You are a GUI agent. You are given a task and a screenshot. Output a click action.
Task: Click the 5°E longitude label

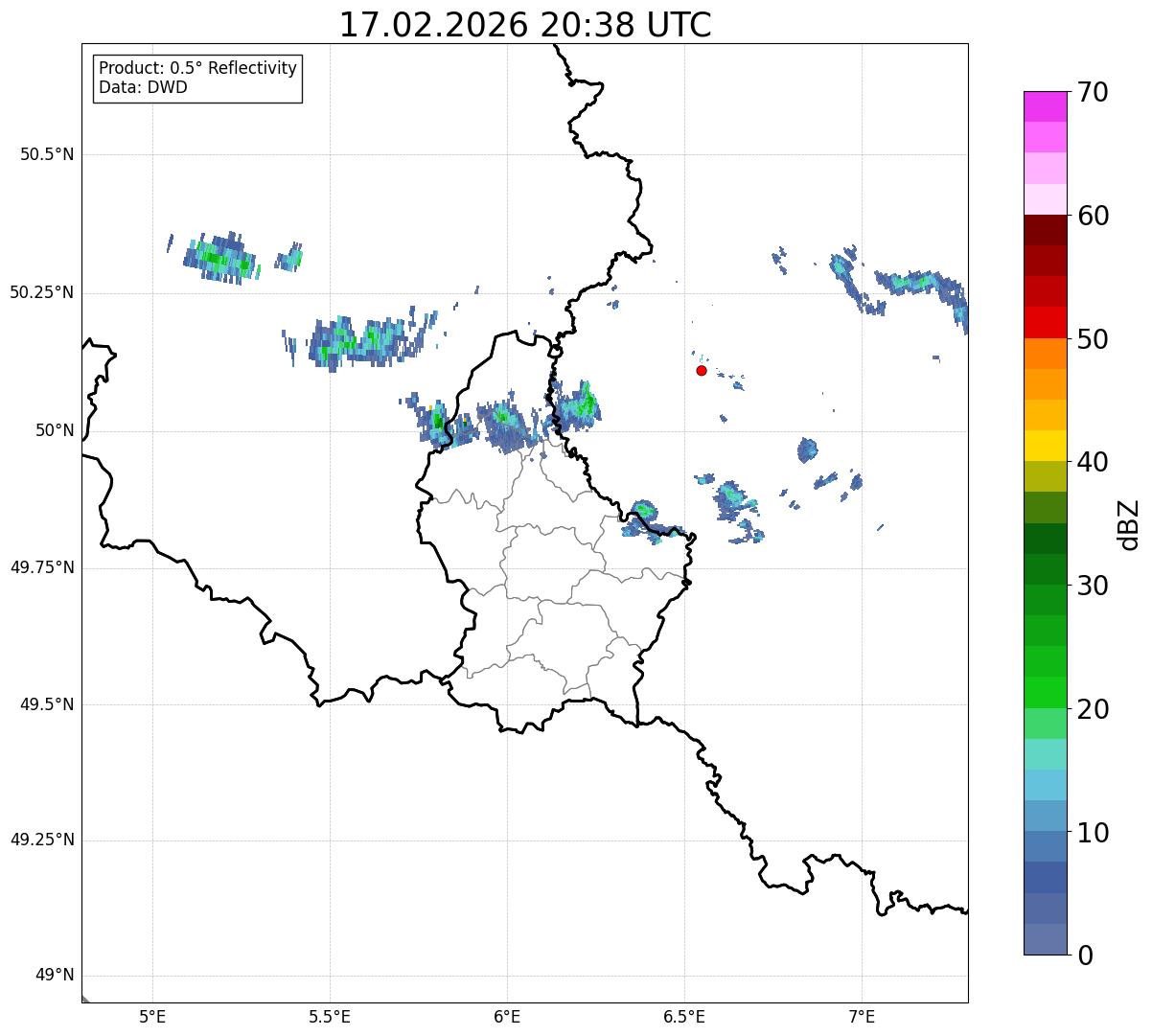click(x=152, y=1016)
